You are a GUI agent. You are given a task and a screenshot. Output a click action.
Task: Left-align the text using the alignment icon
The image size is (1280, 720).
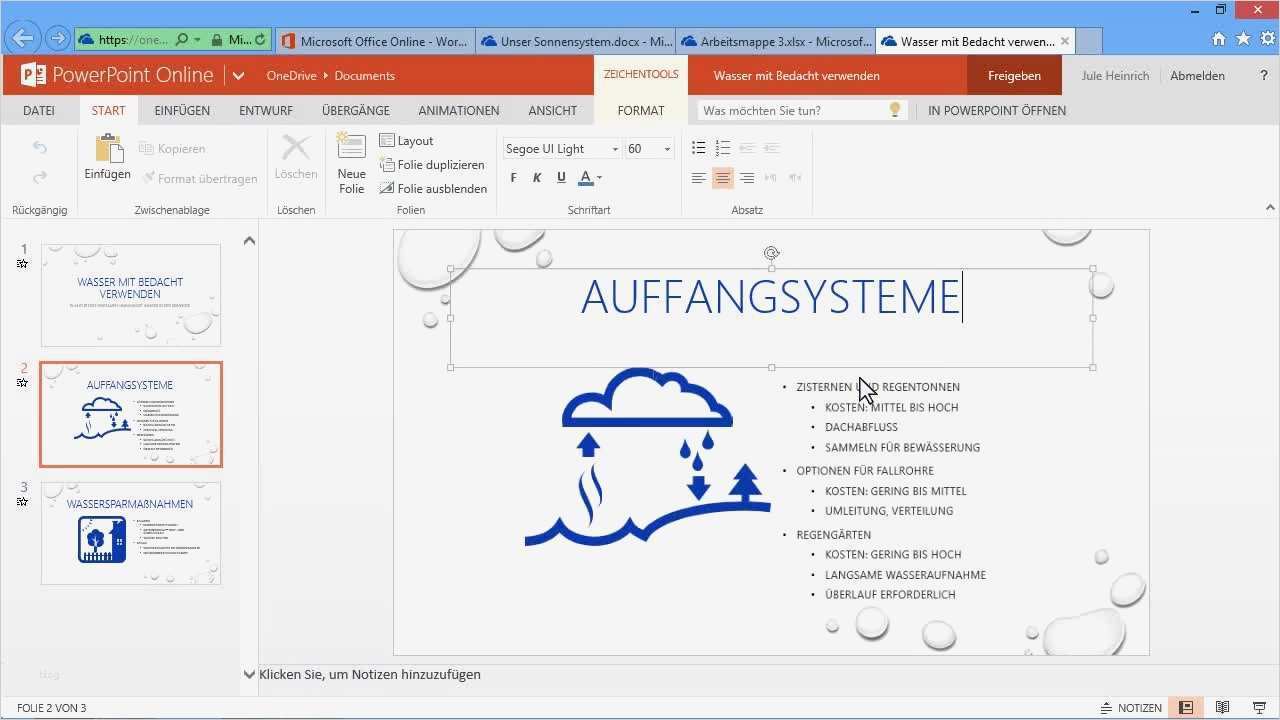click(x=698, y=177)
